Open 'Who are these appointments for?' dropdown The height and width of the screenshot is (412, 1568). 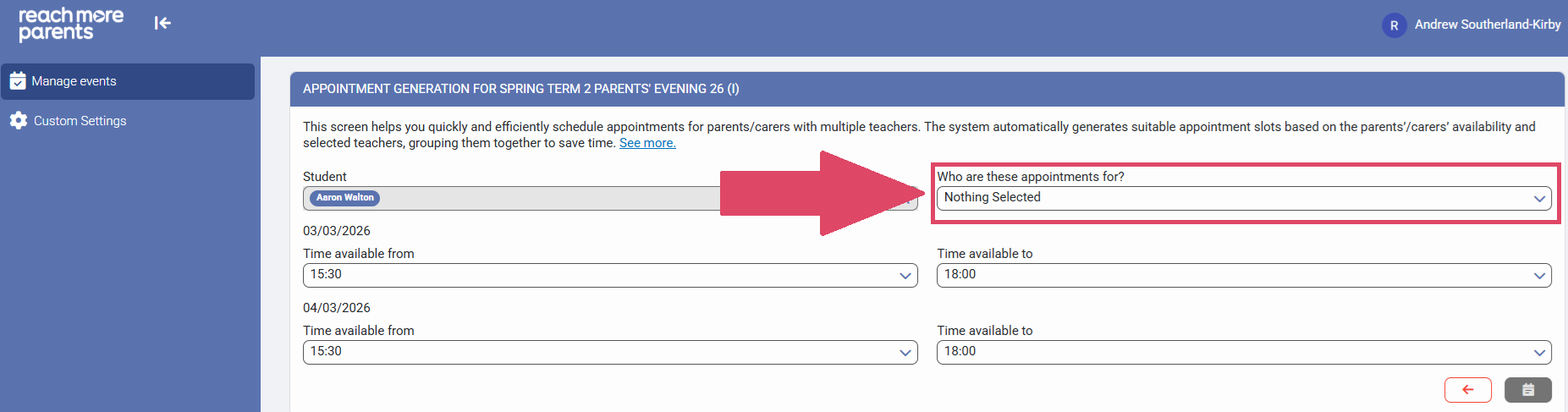(x=1243, y=198)
